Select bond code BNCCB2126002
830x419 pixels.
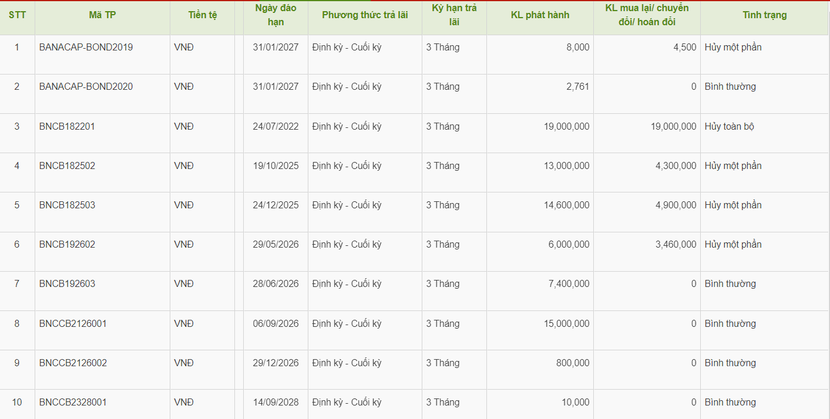point(73,363)
